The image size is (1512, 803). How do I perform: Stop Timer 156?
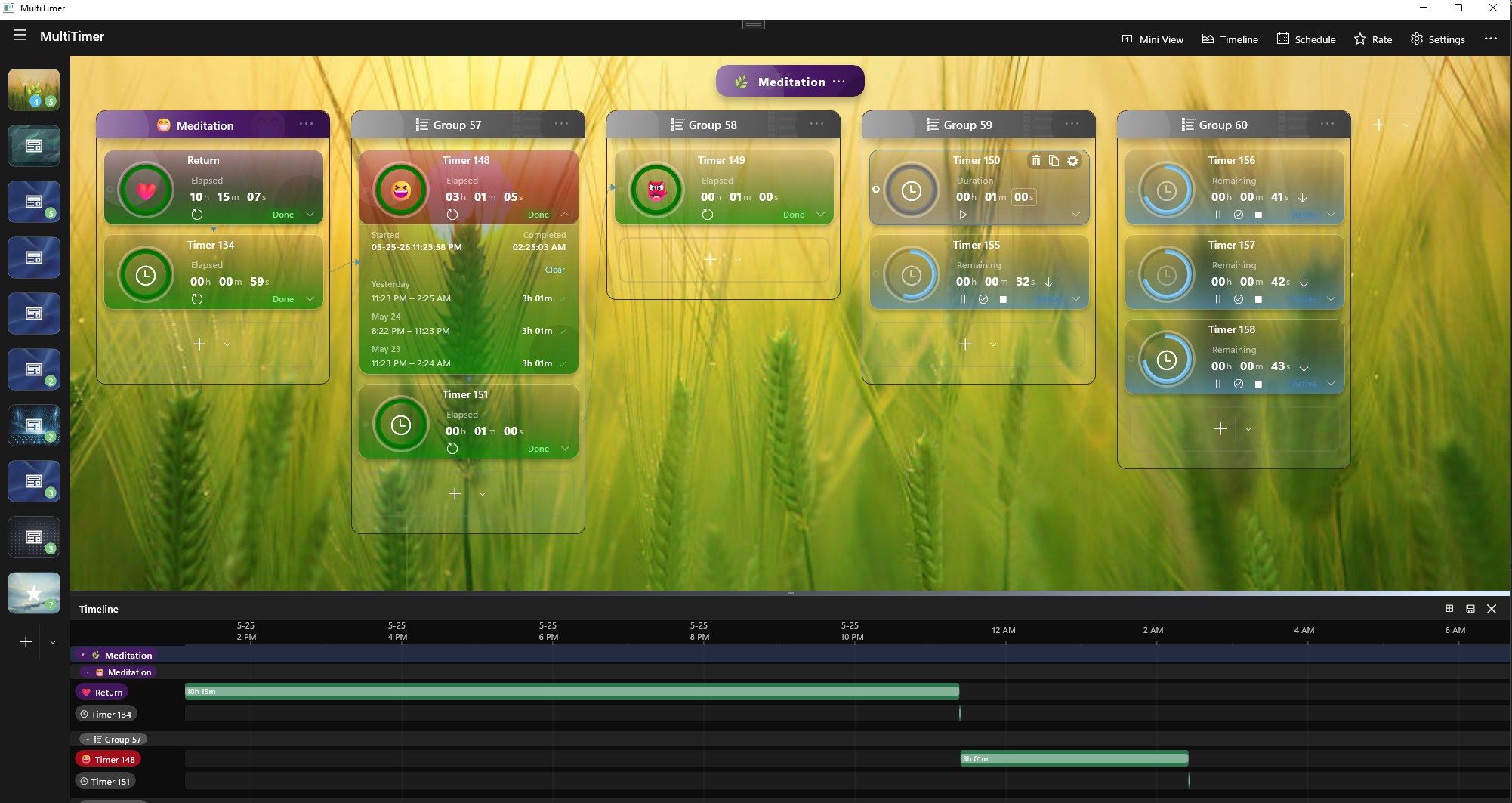click(1258, 215)
